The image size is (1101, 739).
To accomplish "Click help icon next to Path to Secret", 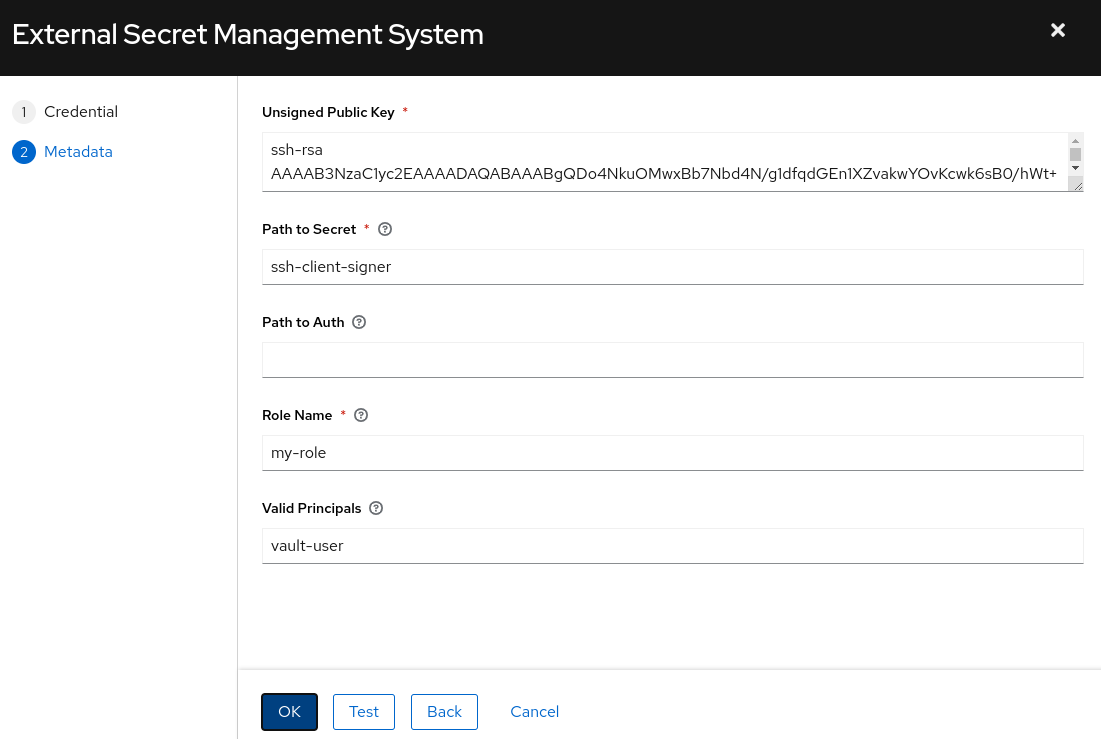I will click(x=385, y=229).
